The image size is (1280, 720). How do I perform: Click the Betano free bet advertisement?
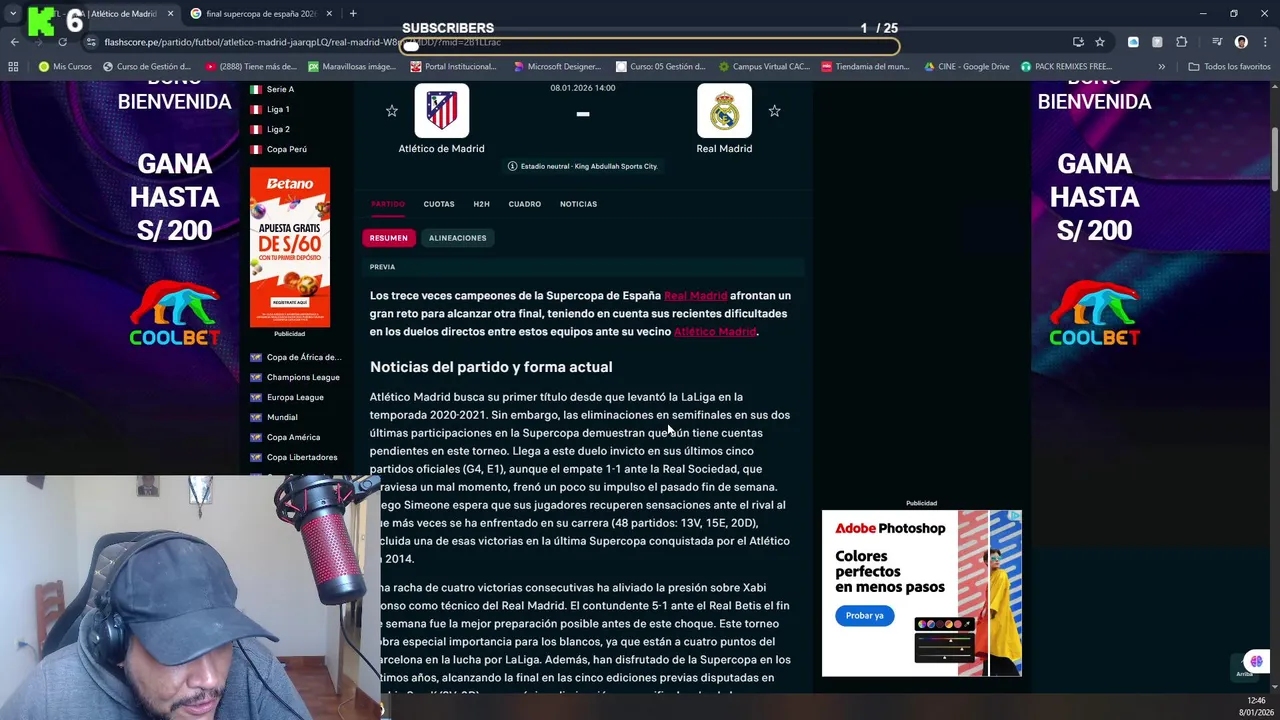tap(290, 247)
